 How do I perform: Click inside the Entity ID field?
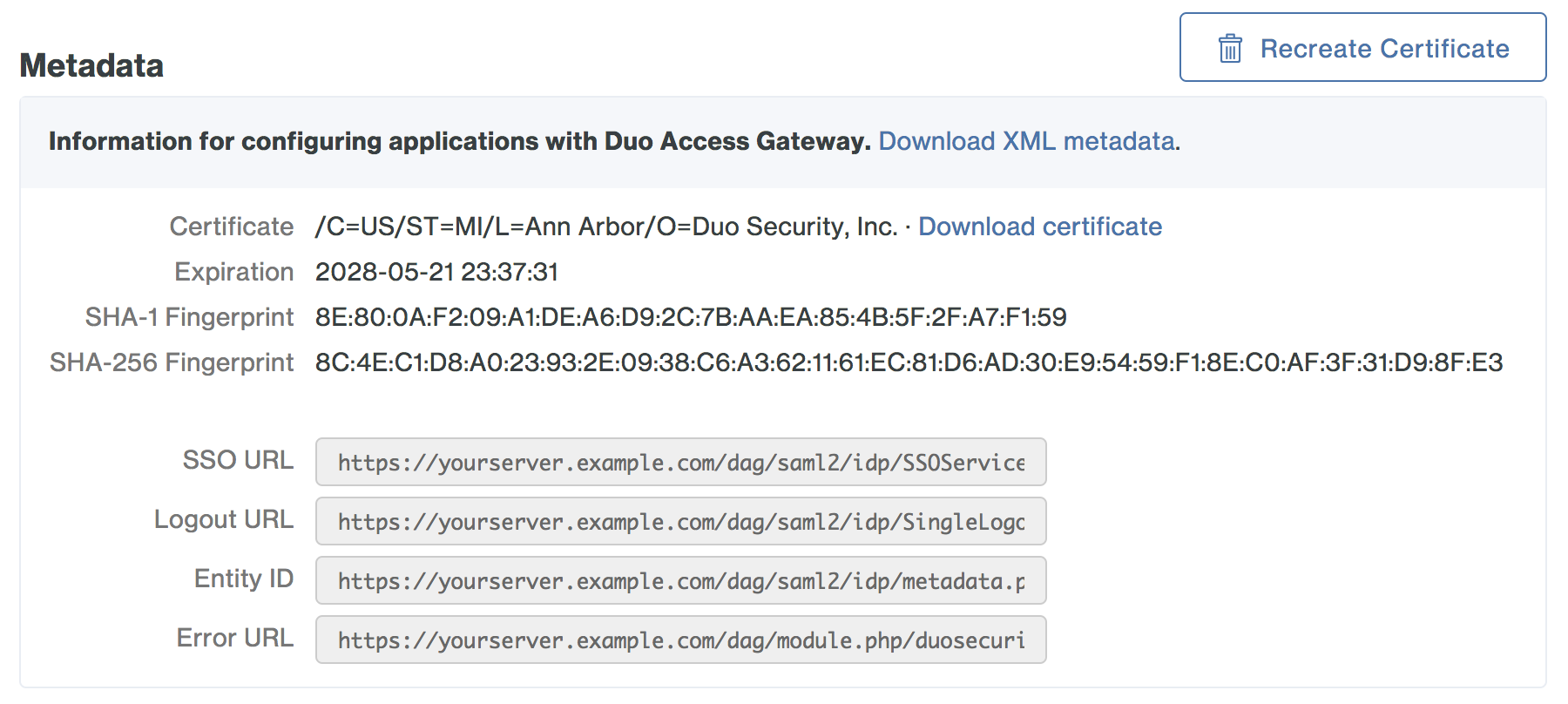coord(680,580)
